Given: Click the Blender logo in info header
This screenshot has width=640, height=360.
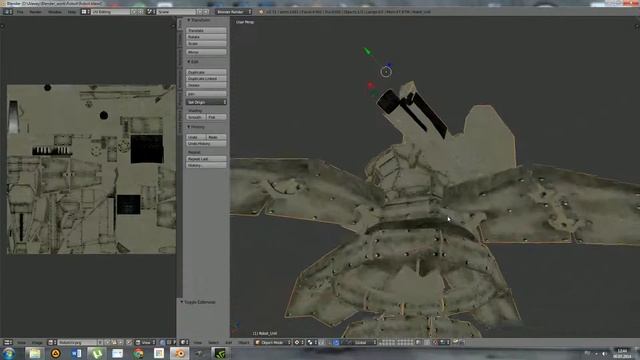Looking at the screenshot, I should [x=261, y=12].
